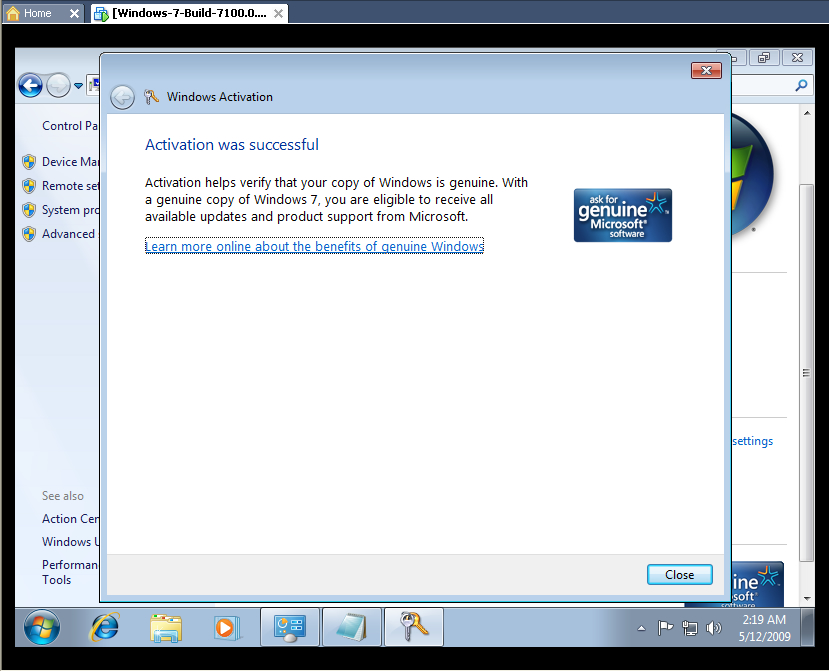829x671 pixels.
Task: Click the house icon on the Home tab
Action: point(13,13)
